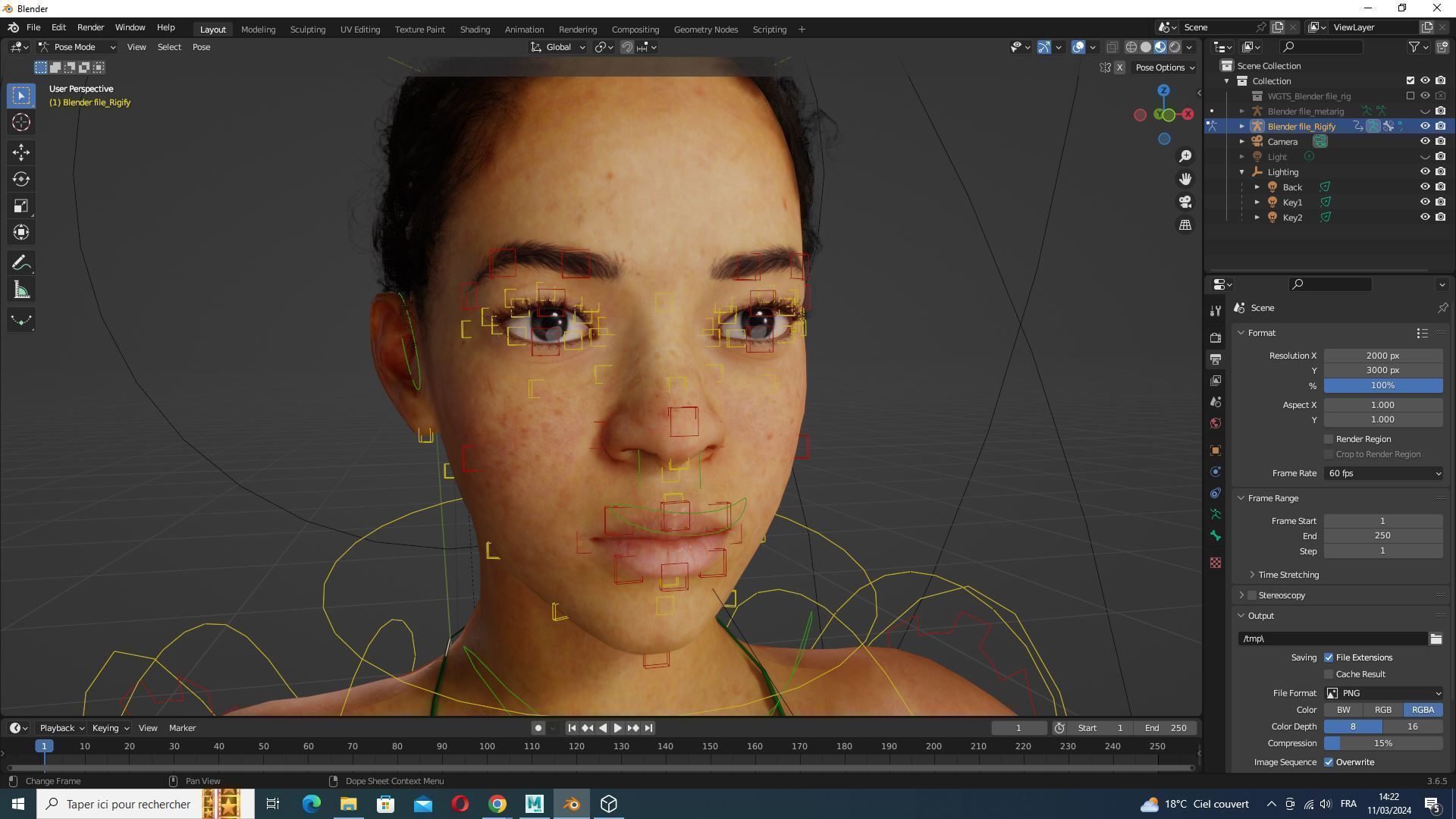Activate the Annotate pencil tool
Image resolution: width=1456 pixels, height=819 pixels.
point(20,263)
